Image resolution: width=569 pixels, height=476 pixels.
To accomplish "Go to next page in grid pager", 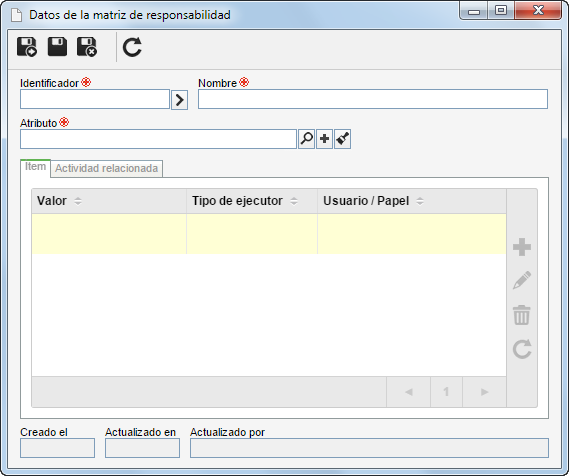I will [484, 392].
